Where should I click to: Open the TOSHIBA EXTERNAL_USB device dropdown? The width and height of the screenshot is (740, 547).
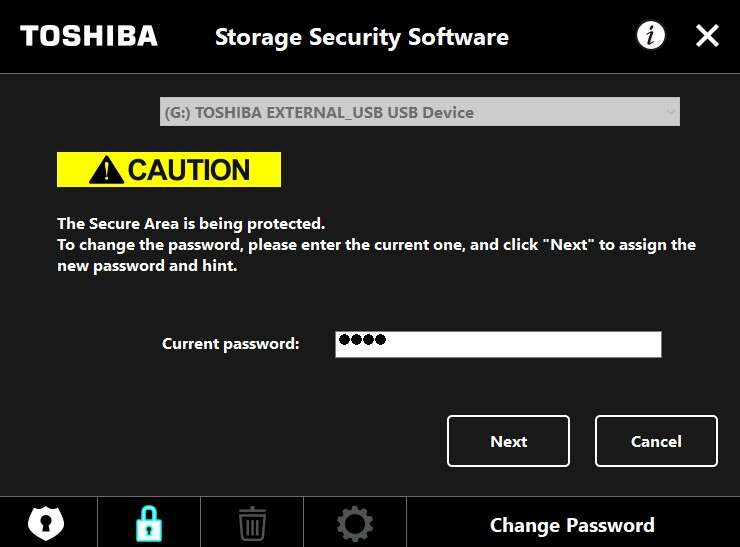419,112
